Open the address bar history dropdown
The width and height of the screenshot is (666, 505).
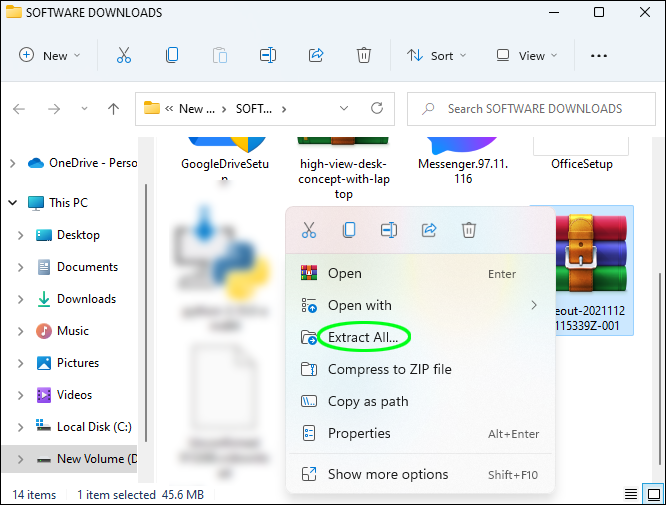(344, 109)
